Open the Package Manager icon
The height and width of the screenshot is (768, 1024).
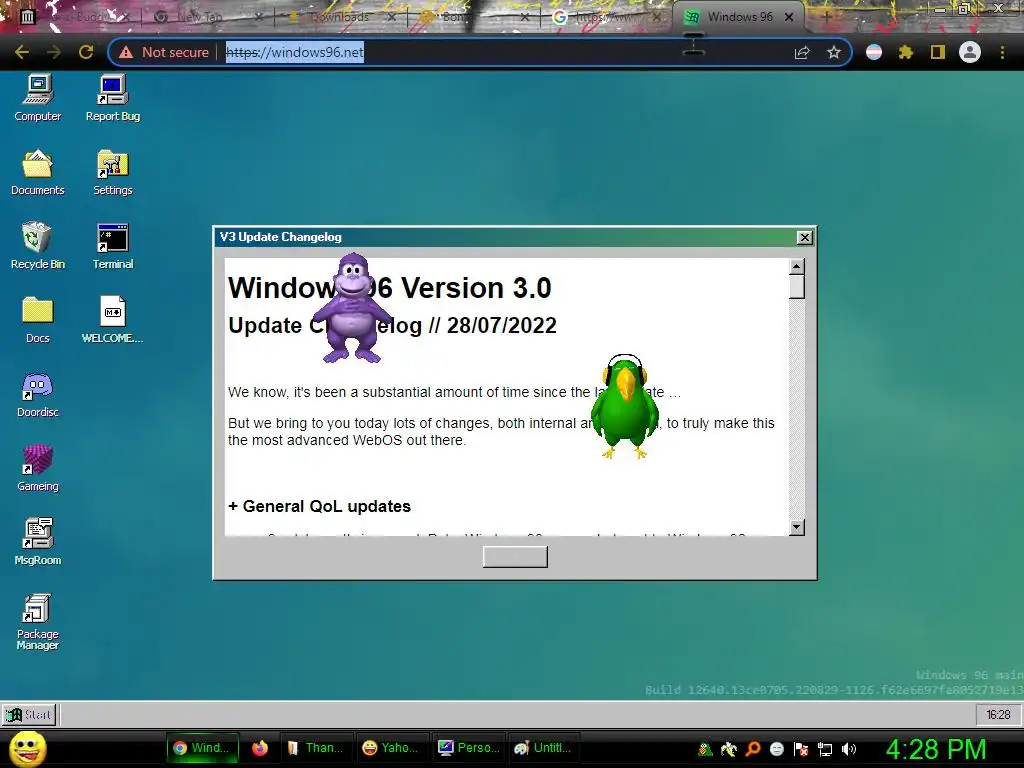38,622
